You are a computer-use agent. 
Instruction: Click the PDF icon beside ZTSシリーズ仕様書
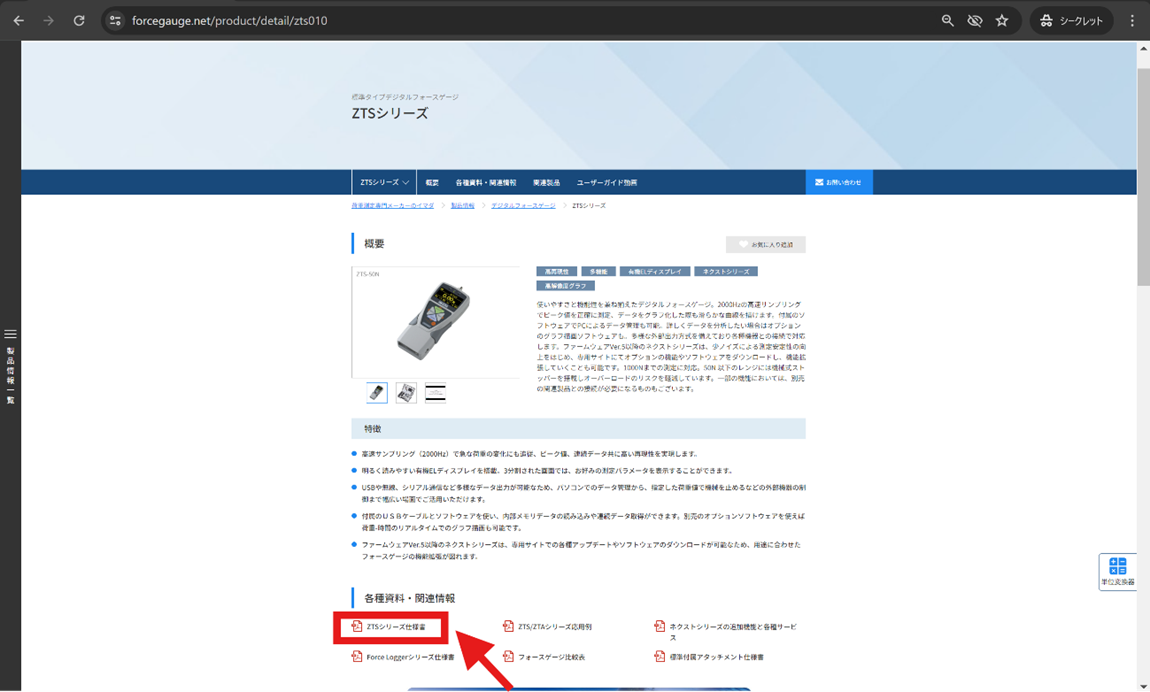[356, 626]
